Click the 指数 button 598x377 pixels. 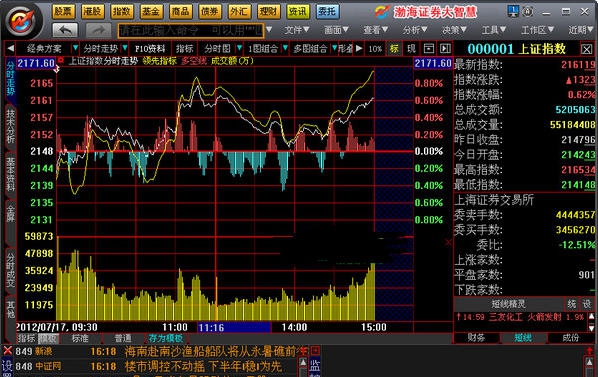click(x=122, y=11)
